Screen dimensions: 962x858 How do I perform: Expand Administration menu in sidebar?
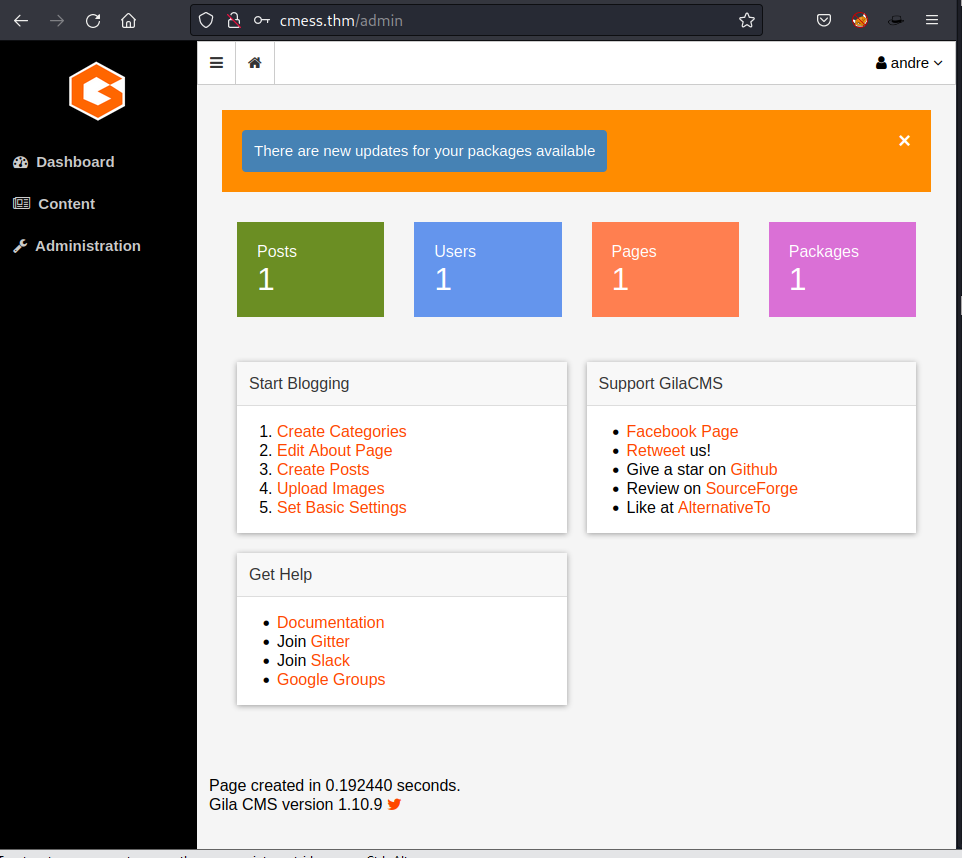click(88, 246)
